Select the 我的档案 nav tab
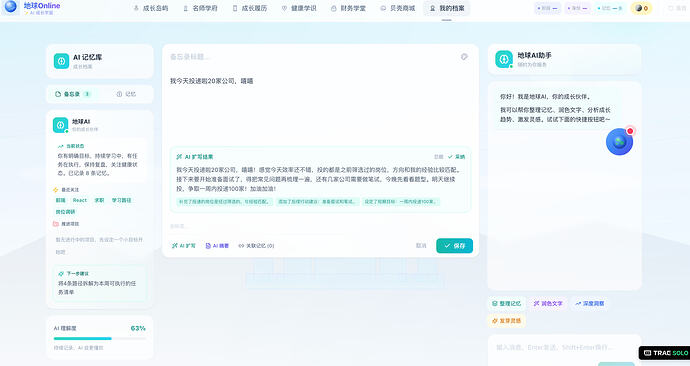This screenshot has height=366, width=690. coord(447,8)
